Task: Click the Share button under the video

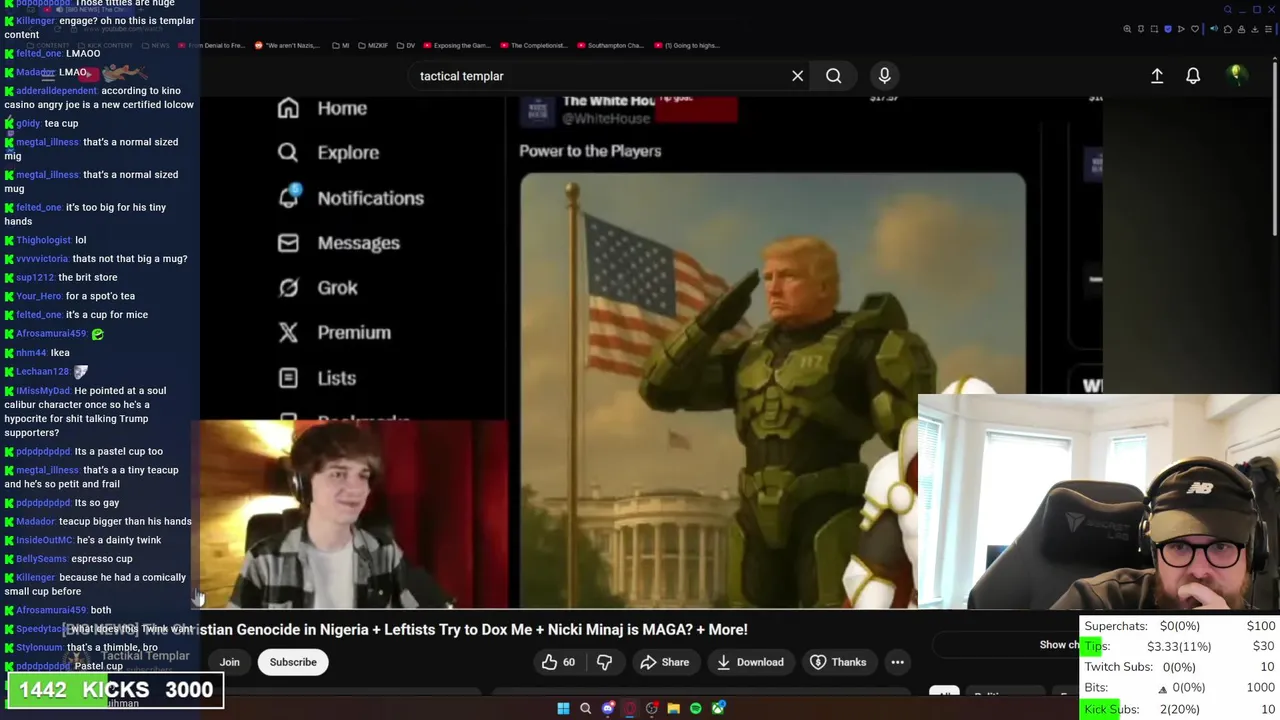Action: [x=664, y=662]
